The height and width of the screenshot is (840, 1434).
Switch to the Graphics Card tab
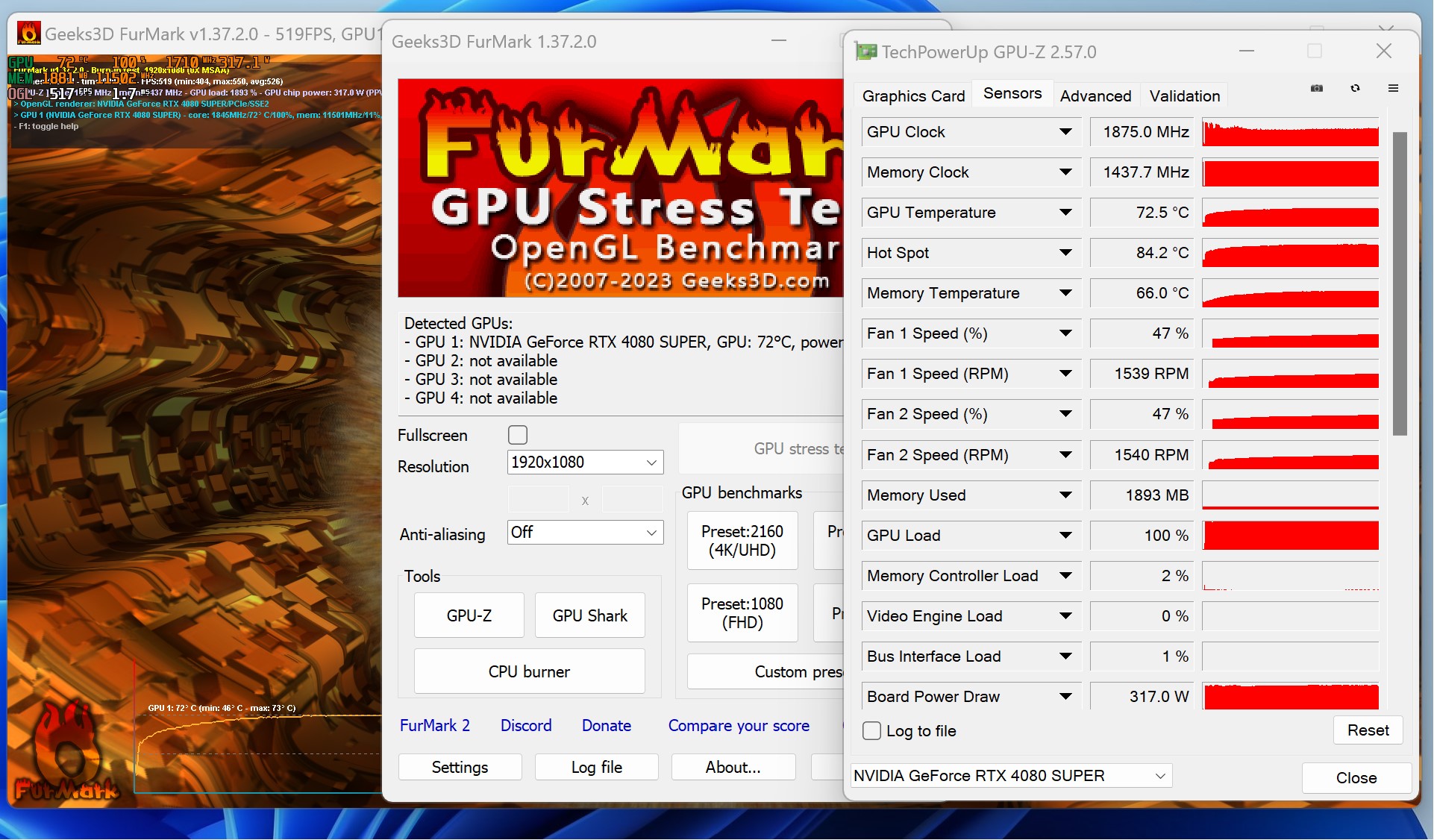pos(913,95)
